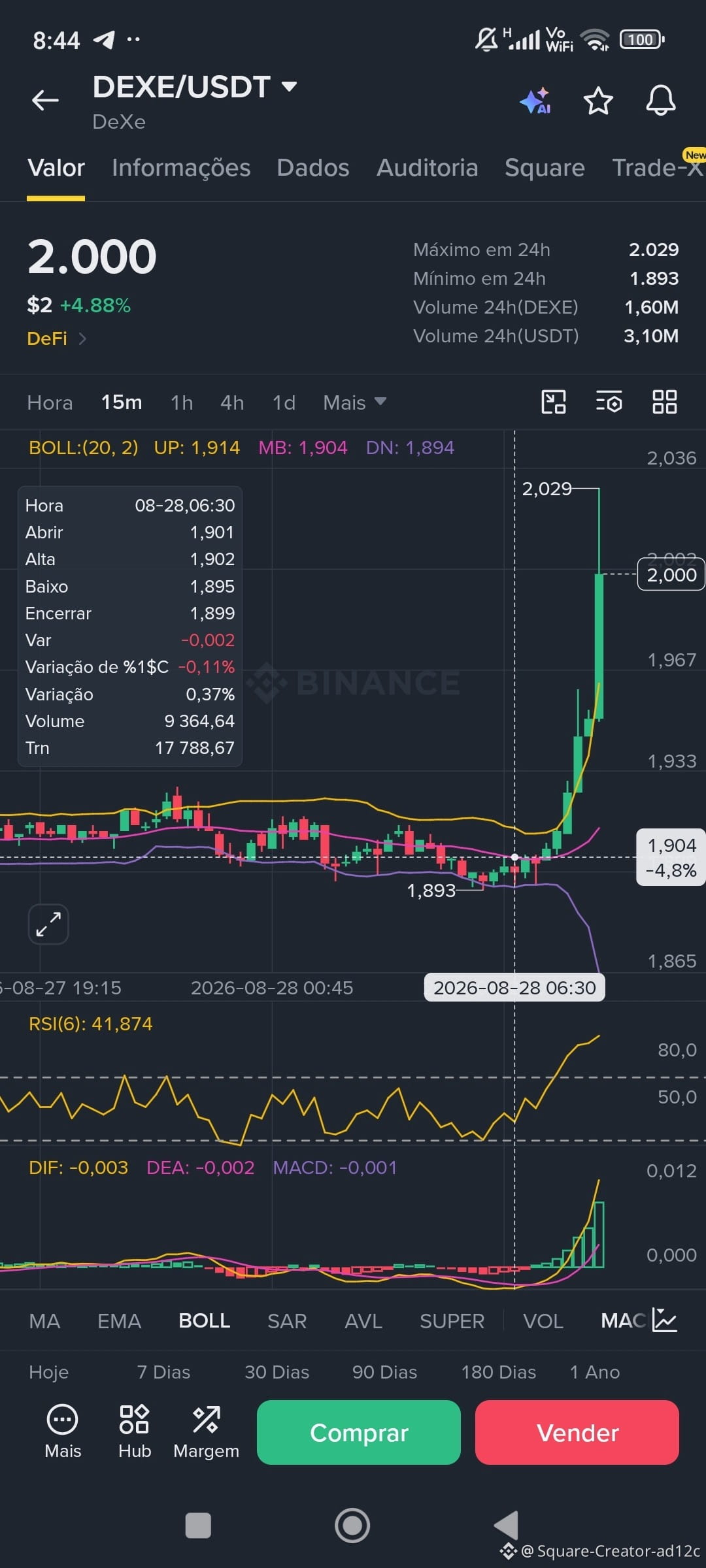
Task: Switch to the Square tab
Action: 545,168
